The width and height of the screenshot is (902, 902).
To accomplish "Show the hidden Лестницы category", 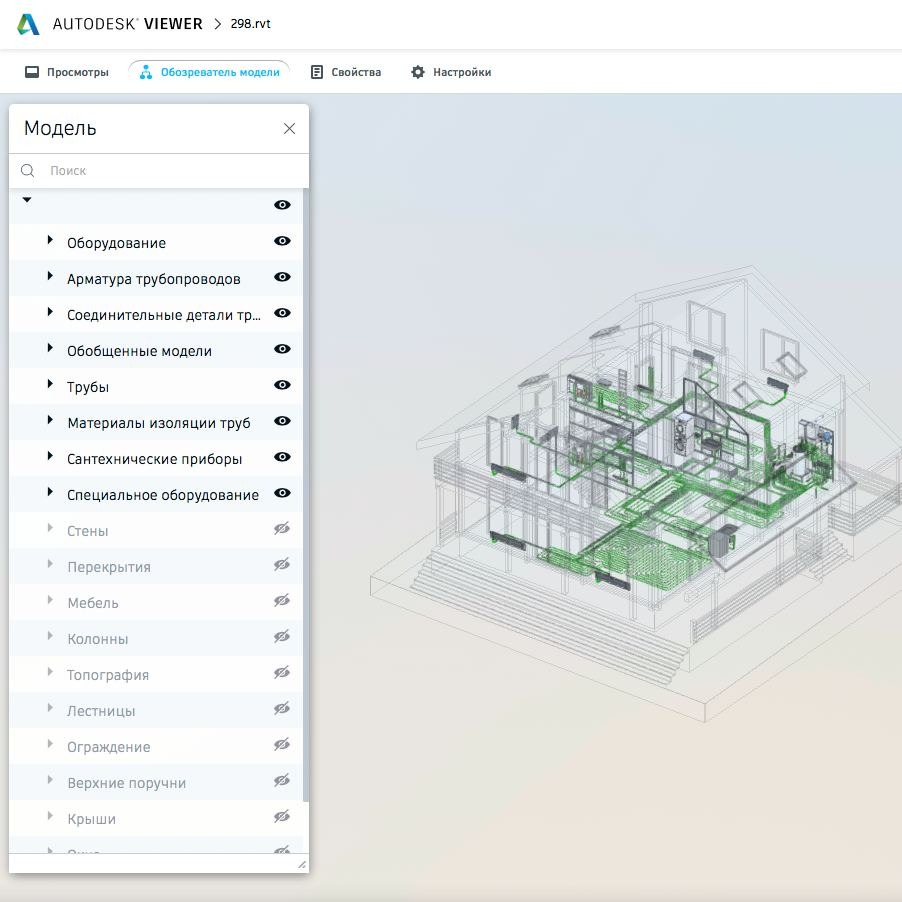I will pyautogui.click(x=282, y=709).
